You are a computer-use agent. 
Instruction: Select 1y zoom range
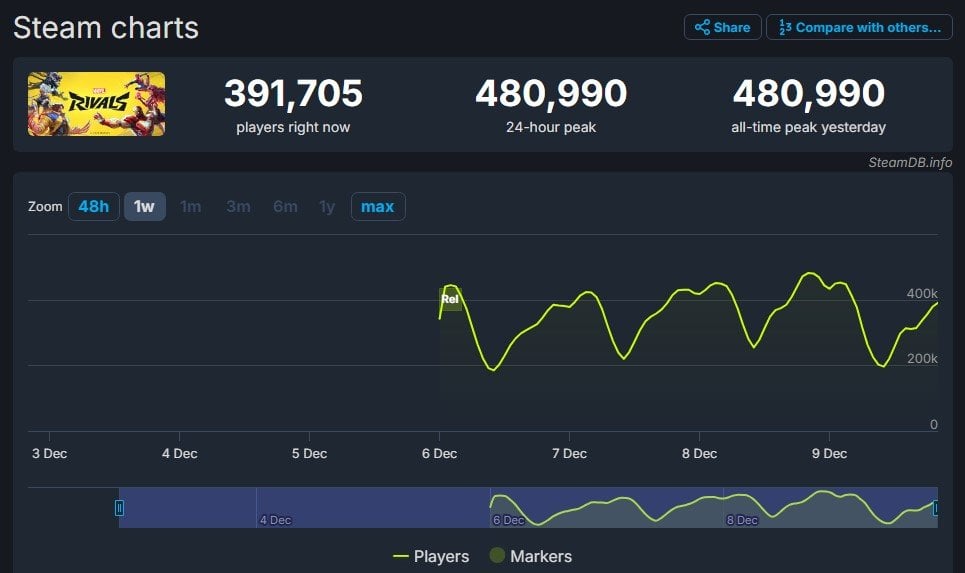coord(327,206)
